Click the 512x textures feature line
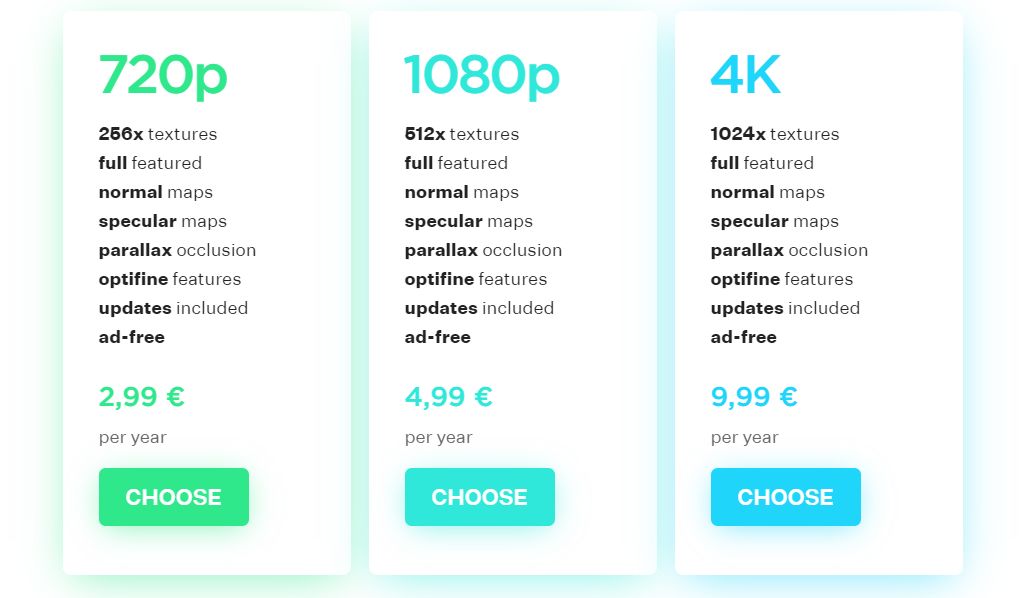This screenshot has height=598, width=1023. 462,134
